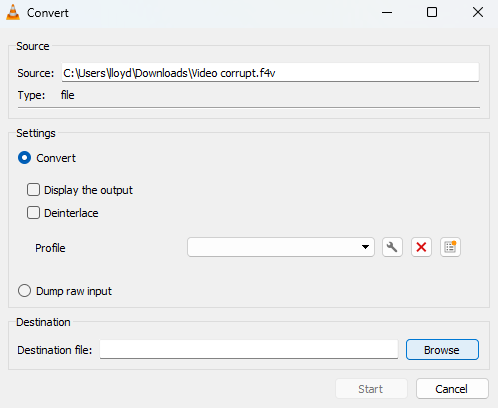Click the wrench icon to edit selected profile
The width and height of the screenshot is (498, 408).
(392, 247)
